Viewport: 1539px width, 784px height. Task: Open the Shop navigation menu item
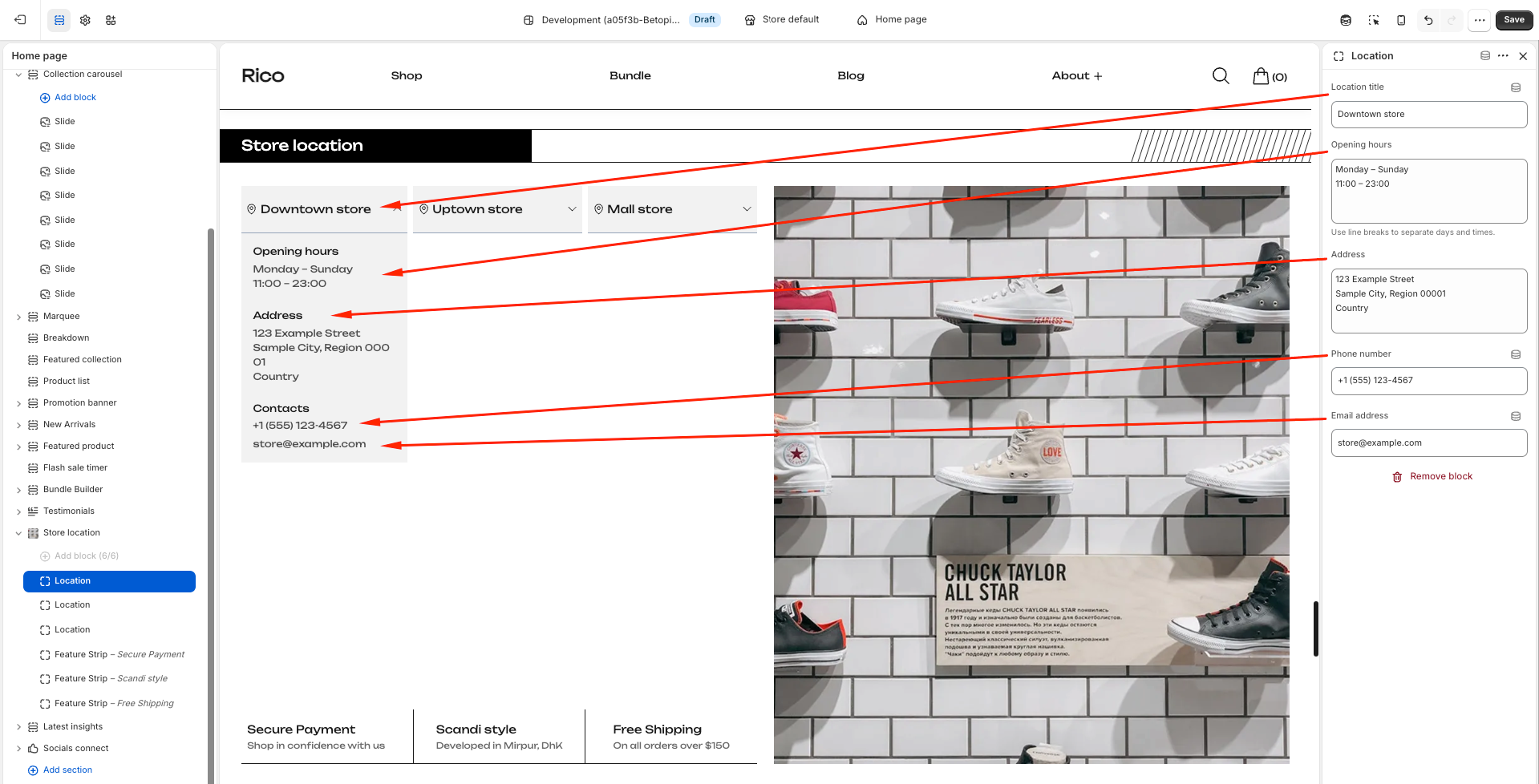(x=407, y=75)
